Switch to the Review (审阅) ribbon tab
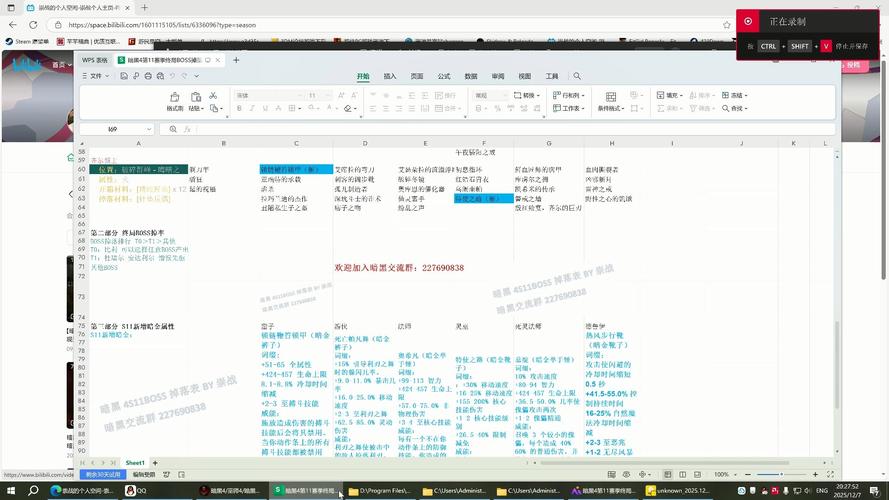The height and width of the screenshot is (500, 889). pos(498,76)
